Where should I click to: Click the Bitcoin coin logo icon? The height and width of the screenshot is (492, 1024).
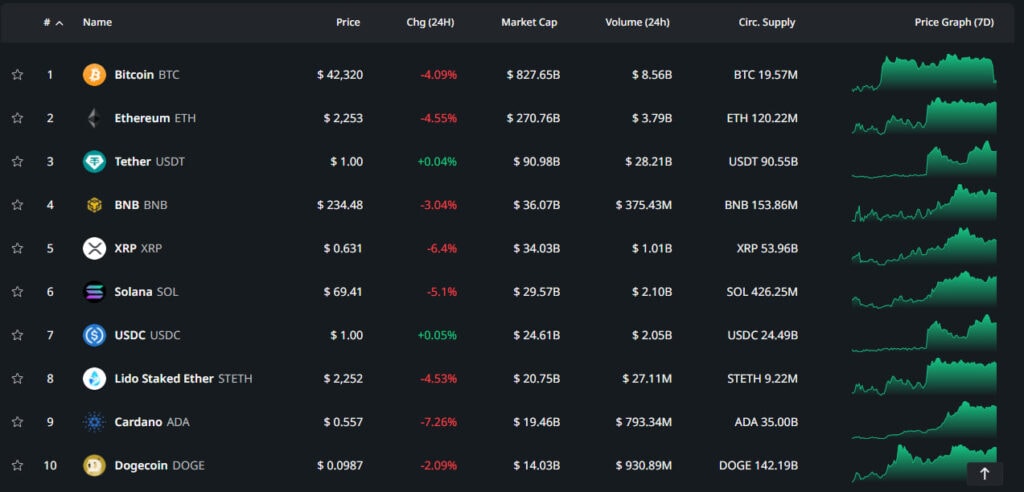[x=94, y=75]
